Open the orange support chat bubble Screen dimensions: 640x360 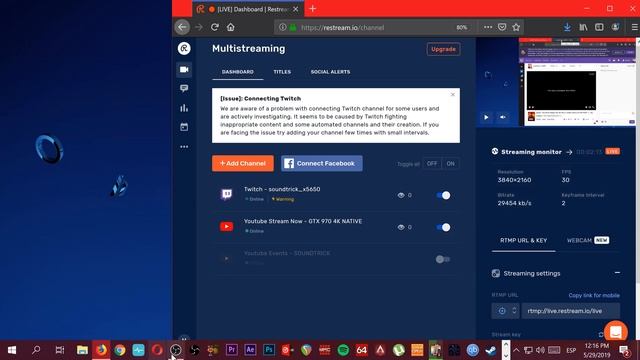click(x=616, y=332)
